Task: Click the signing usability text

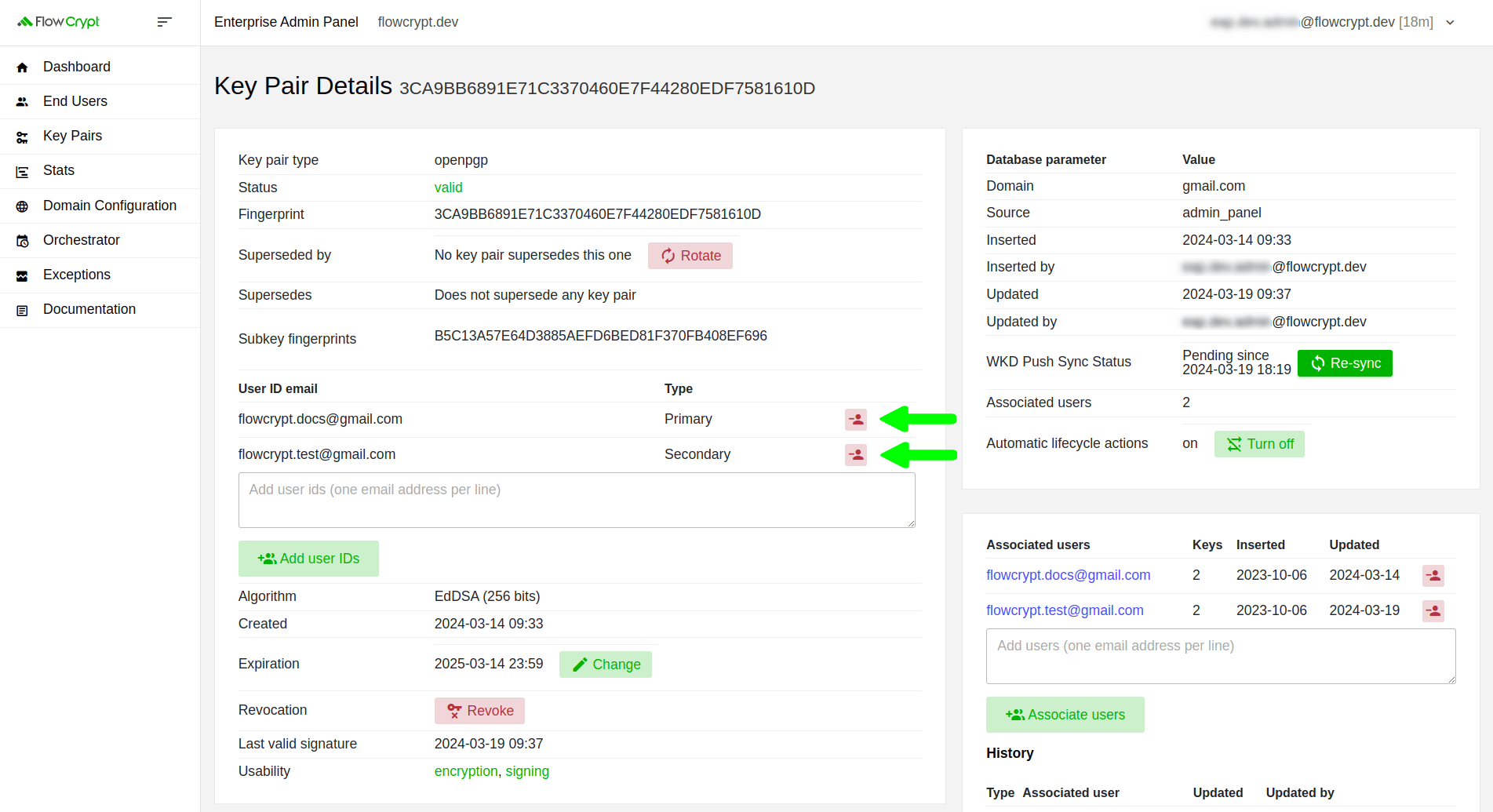Action: point(527,771)
